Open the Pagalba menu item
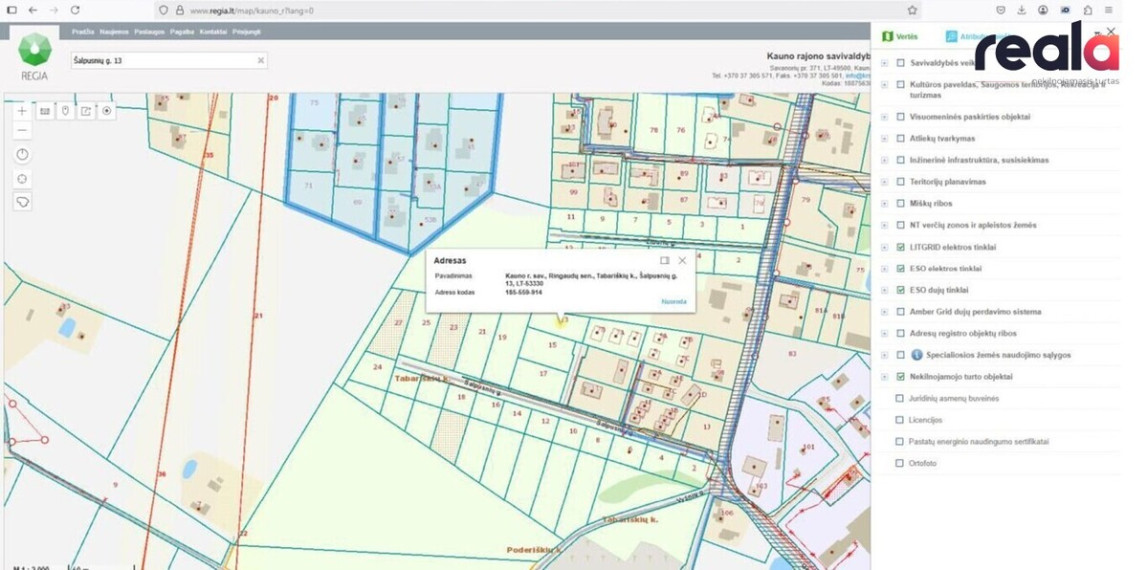1147x570 pixels. pos(182,32)
